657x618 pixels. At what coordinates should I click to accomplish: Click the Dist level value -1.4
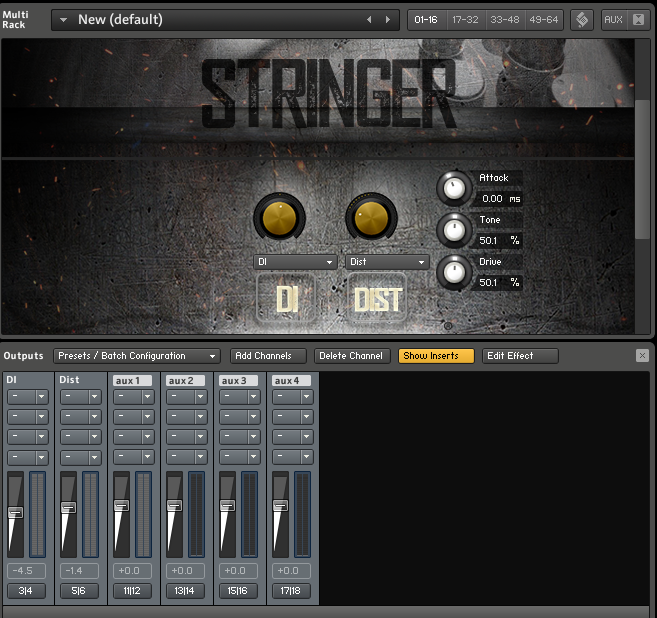[79, 571]
